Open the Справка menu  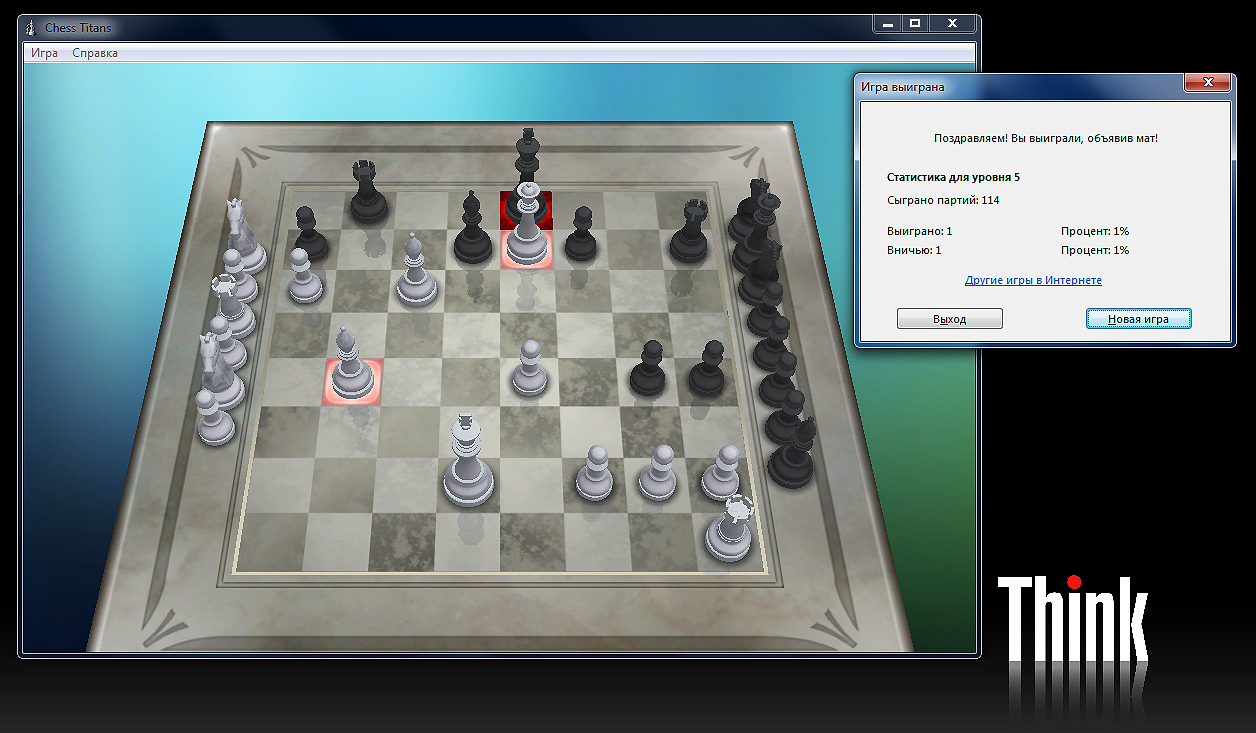point(95,53)
